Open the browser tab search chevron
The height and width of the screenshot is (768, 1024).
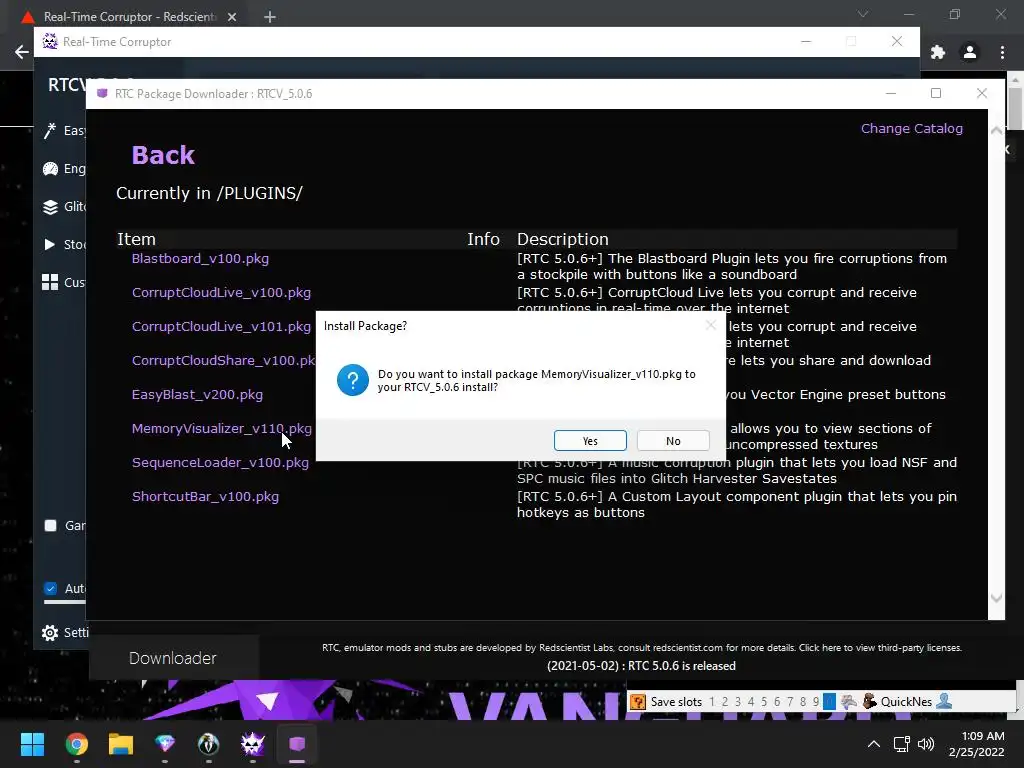click(863, 14)
